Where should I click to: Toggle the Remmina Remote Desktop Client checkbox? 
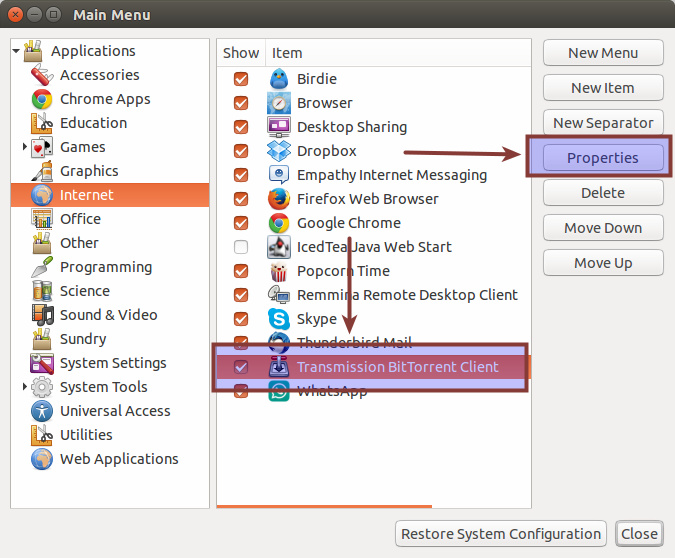[241, 295]
